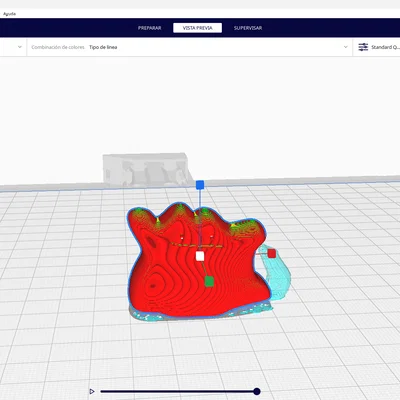Open the Tipo de línea color scheme dropdown
The image size is (400, 400).
coord(189,47)
